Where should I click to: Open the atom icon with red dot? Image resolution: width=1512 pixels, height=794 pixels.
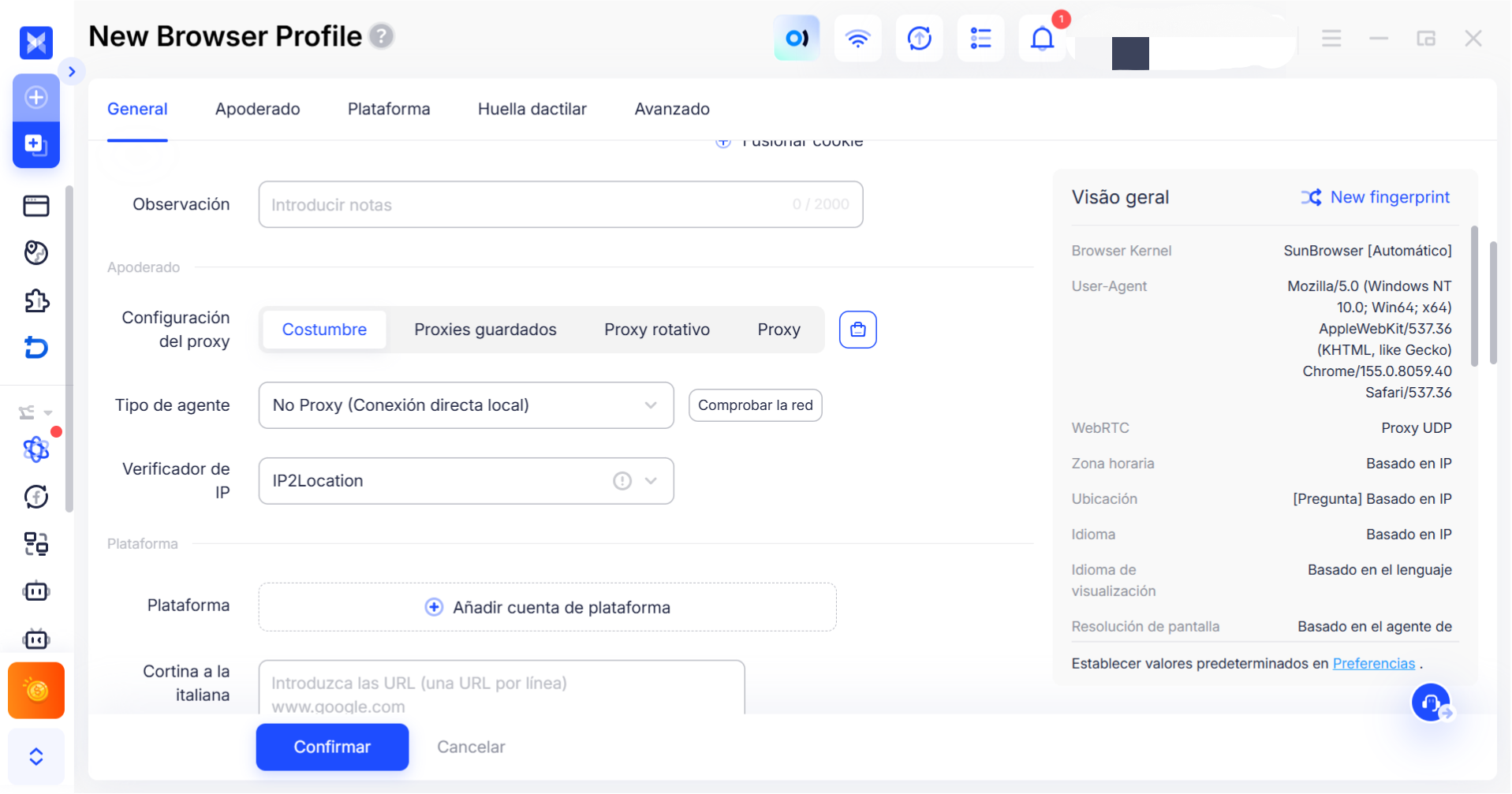(x=36, y=449)
